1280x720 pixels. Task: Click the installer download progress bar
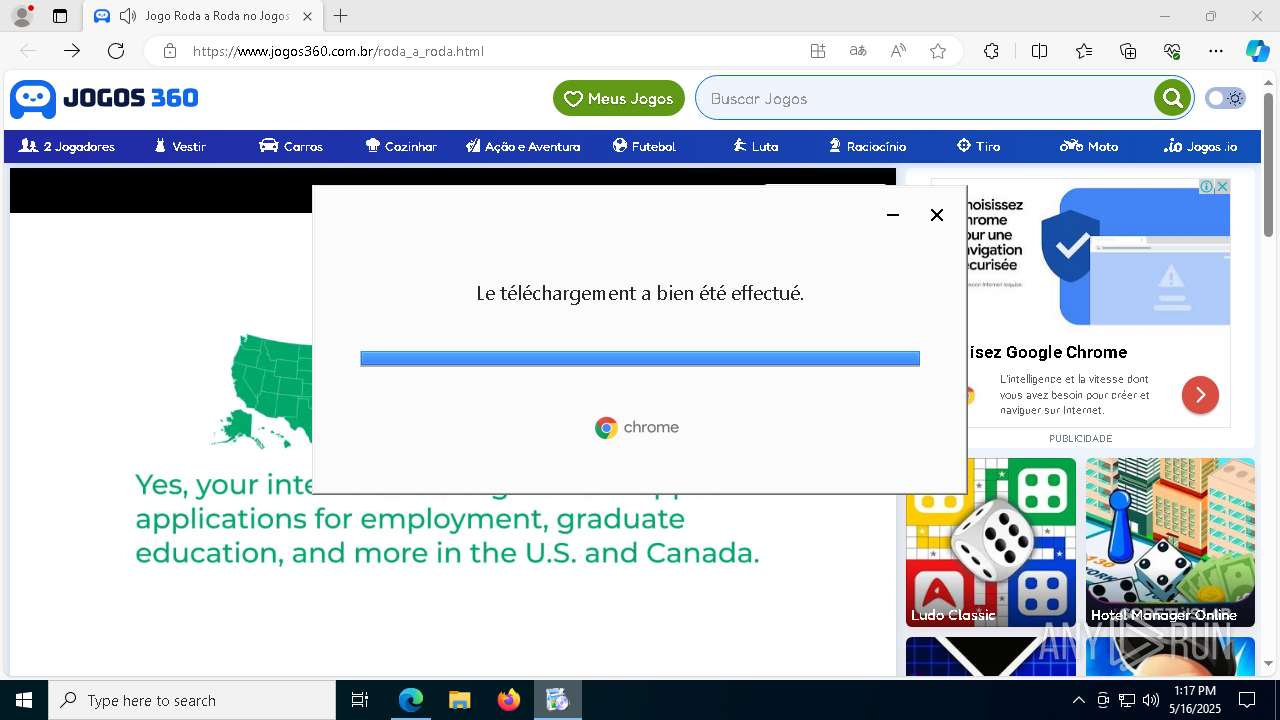[x=640, y=359]
